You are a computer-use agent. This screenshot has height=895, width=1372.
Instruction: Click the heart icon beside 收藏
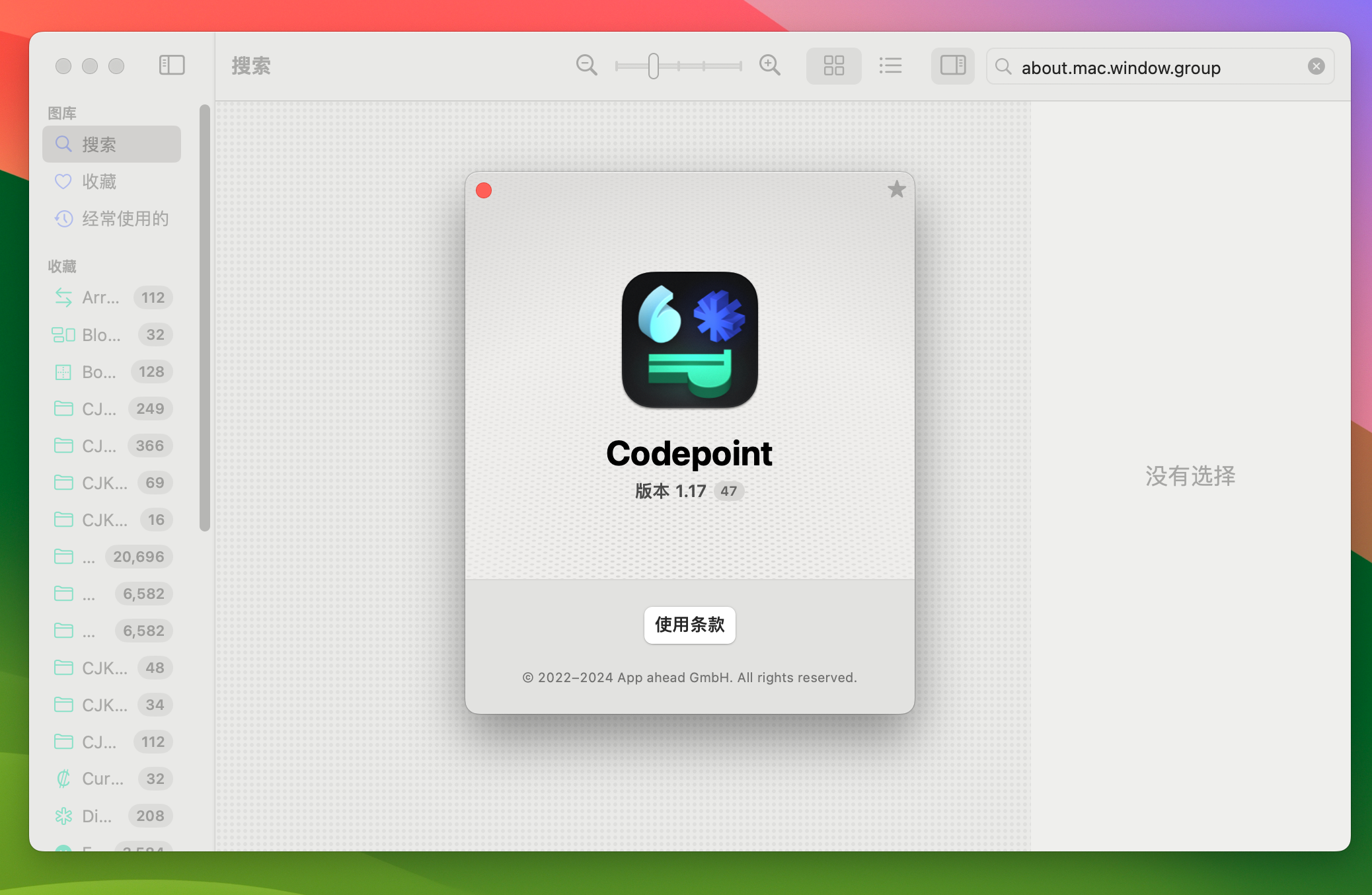click(63, 181)
